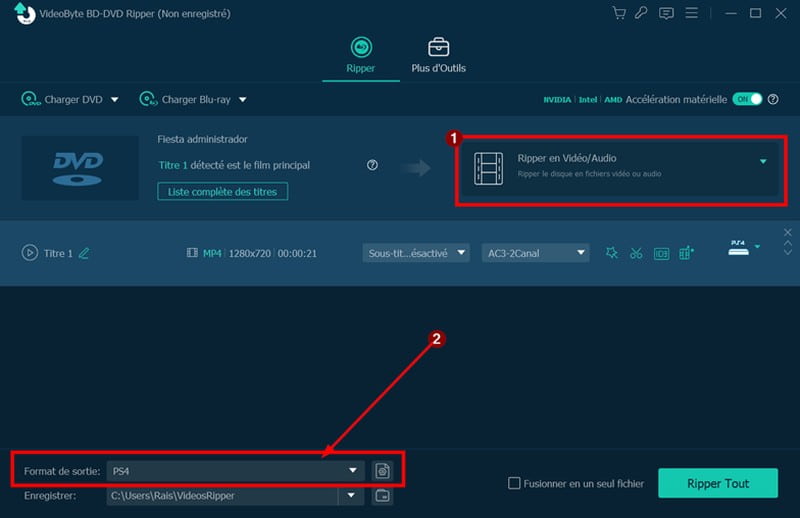800x518 pixels.
Task: Click the MP4 format label
Action: [x=212, y=253]
